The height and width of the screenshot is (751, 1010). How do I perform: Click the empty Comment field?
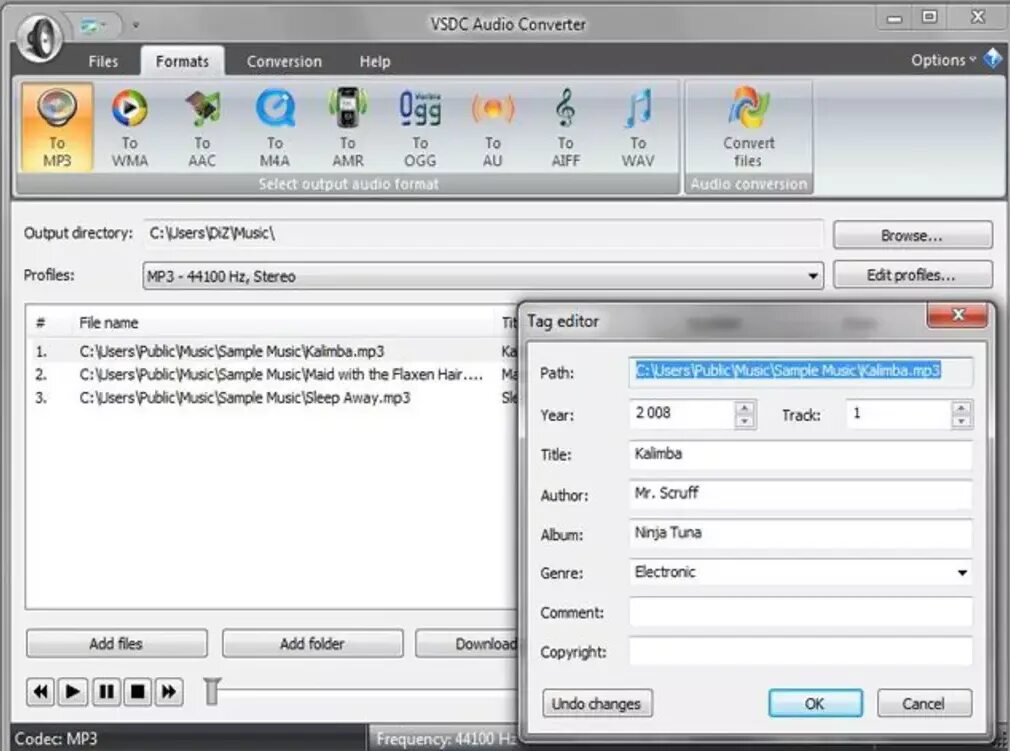(x=800, y=612)
